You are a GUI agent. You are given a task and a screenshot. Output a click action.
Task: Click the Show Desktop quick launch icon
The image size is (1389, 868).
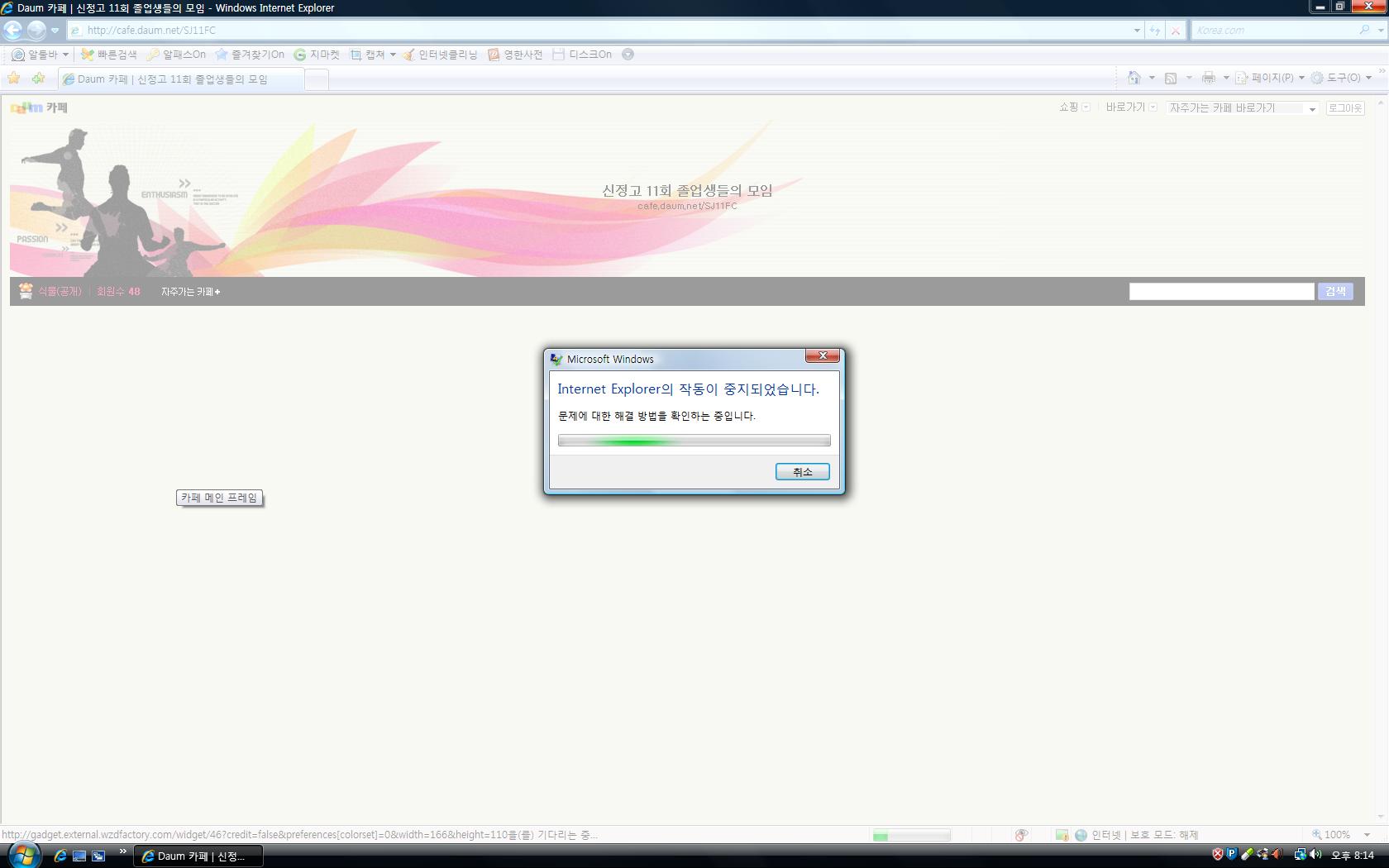(79, 856)
